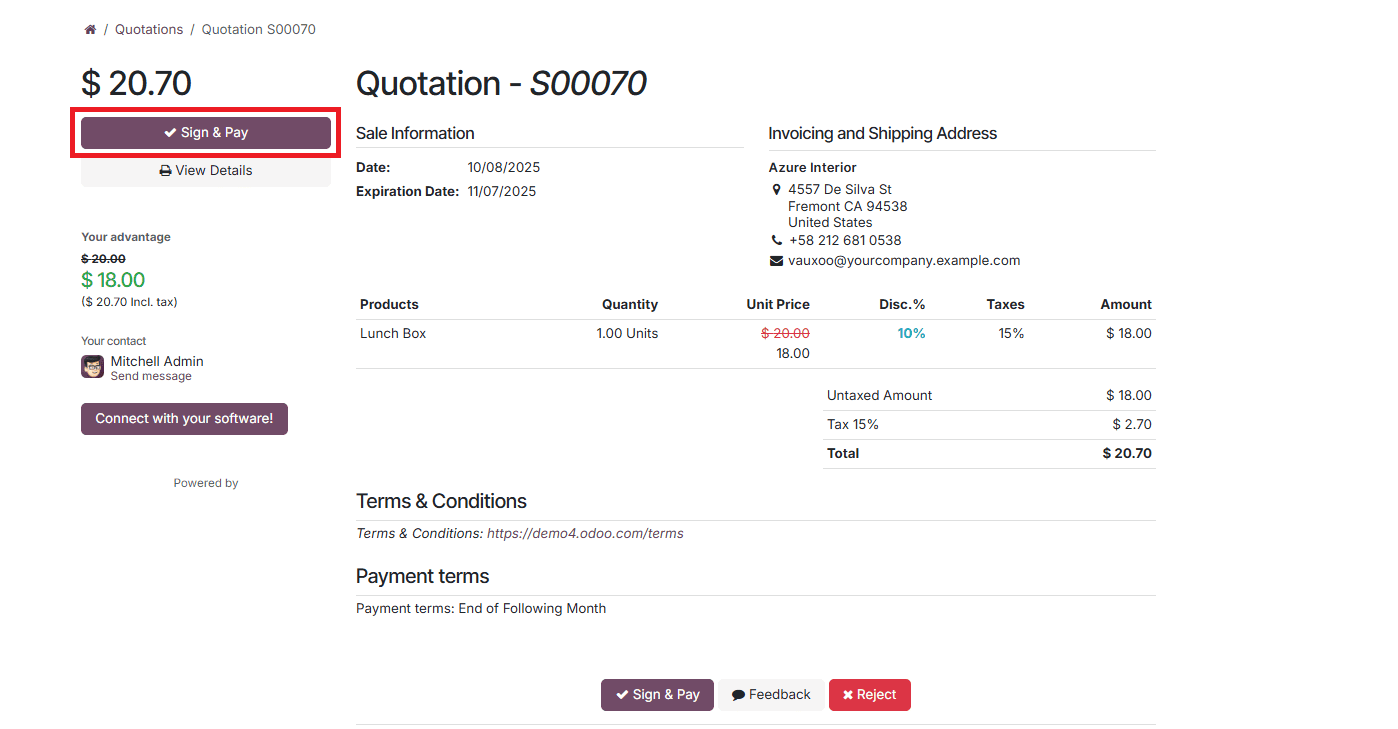The width and height of the screenshot is (1398, 729).
Task: Click the phone icon beside the phone number
Action: pyautogui.click(x=776, y=241)
